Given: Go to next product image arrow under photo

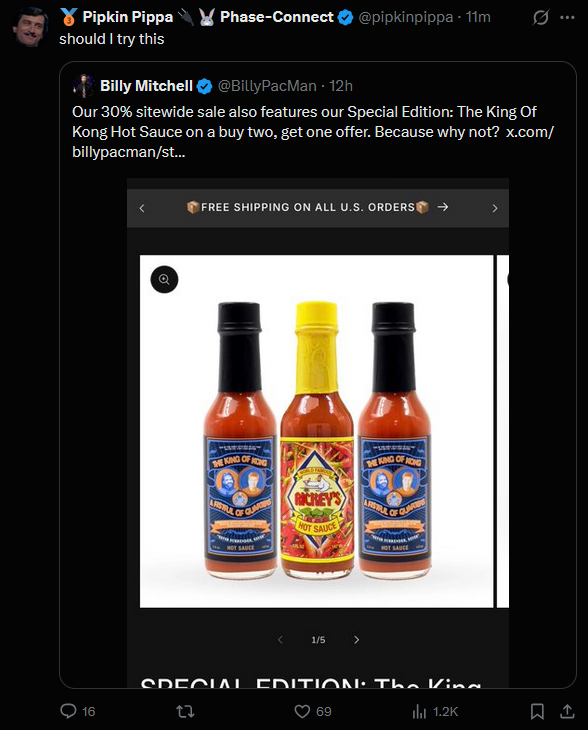Looking at the screenshot, I should [x=357, y=640].
